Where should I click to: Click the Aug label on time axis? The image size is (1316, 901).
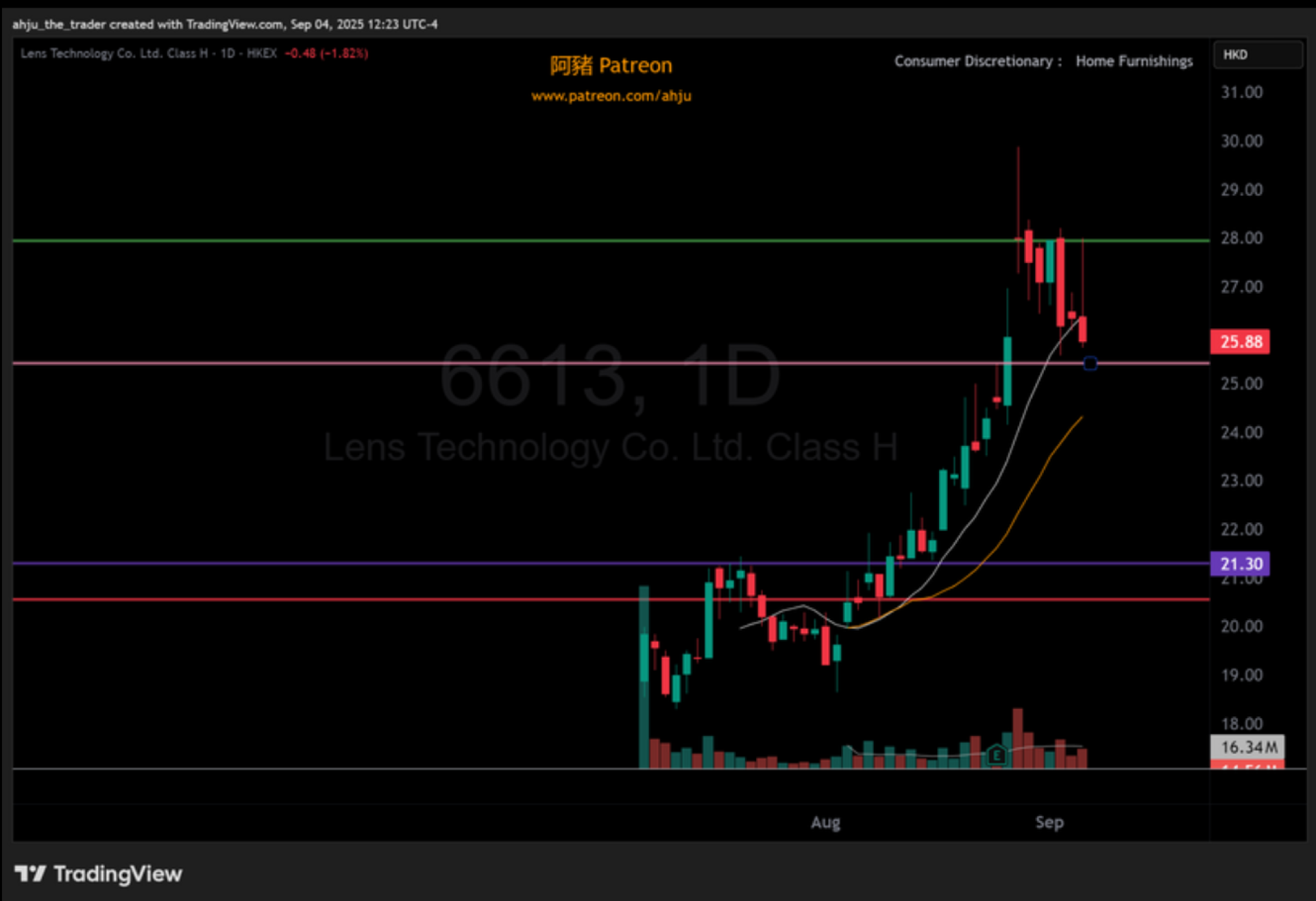pyautogui.click(x=825, y=822)
